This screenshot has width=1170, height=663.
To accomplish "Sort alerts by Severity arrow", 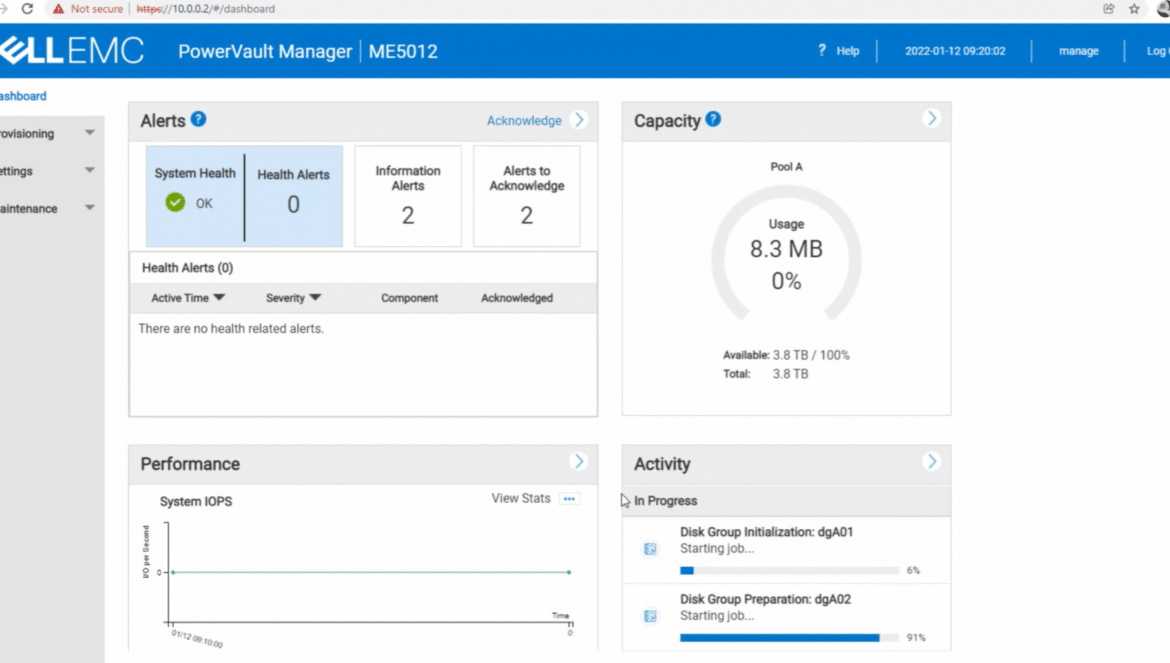I will pyautogui.click(x=315, y=297).
